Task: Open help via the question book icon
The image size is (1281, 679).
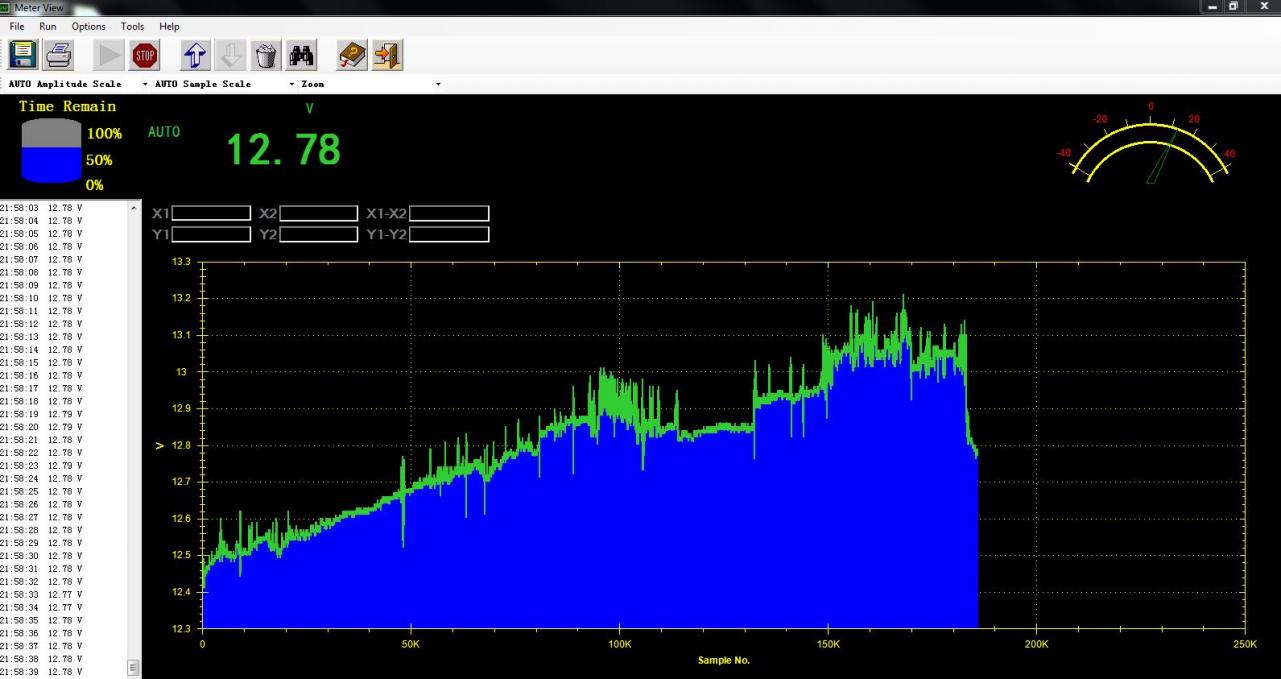Action: (x=352, y=54)
